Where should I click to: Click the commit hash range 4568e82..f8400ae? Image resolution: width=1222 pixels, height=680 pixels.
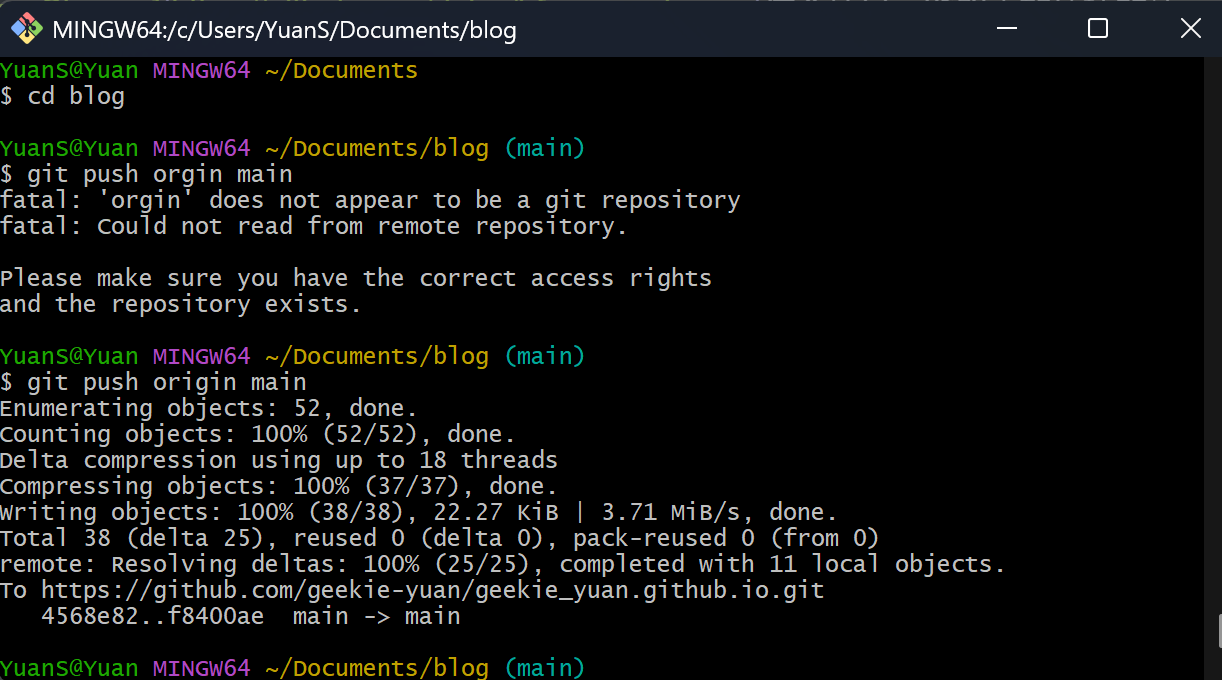[x=152, y=616]
